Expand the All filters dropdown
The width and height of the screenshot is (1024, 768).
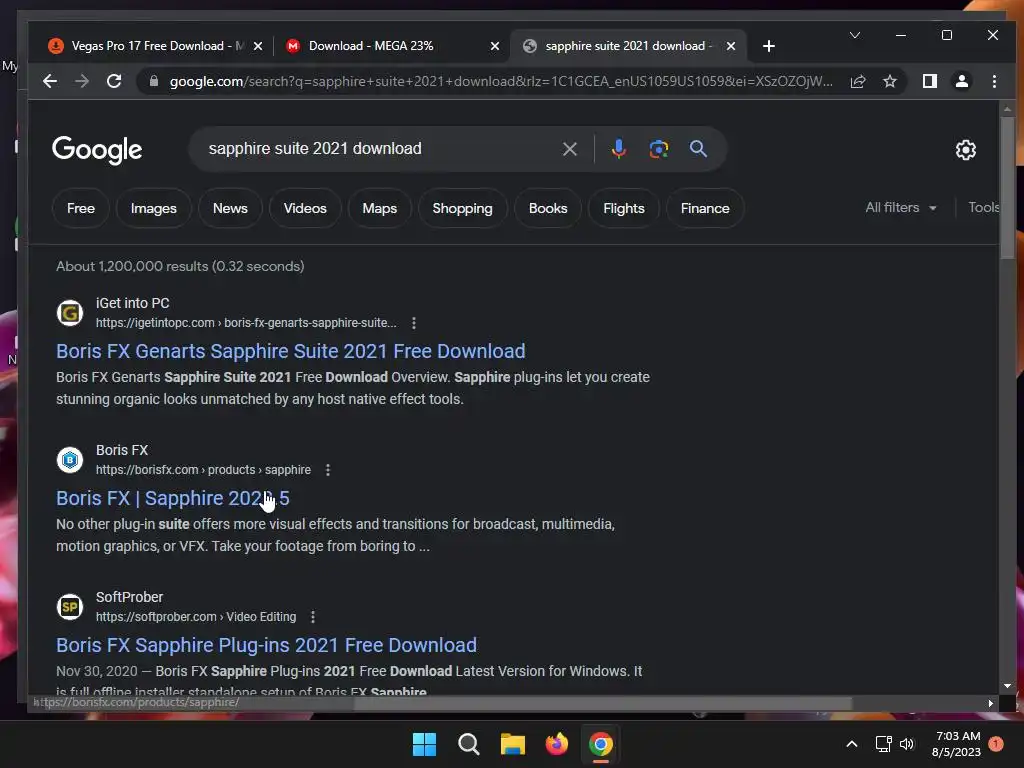[901, 208]
